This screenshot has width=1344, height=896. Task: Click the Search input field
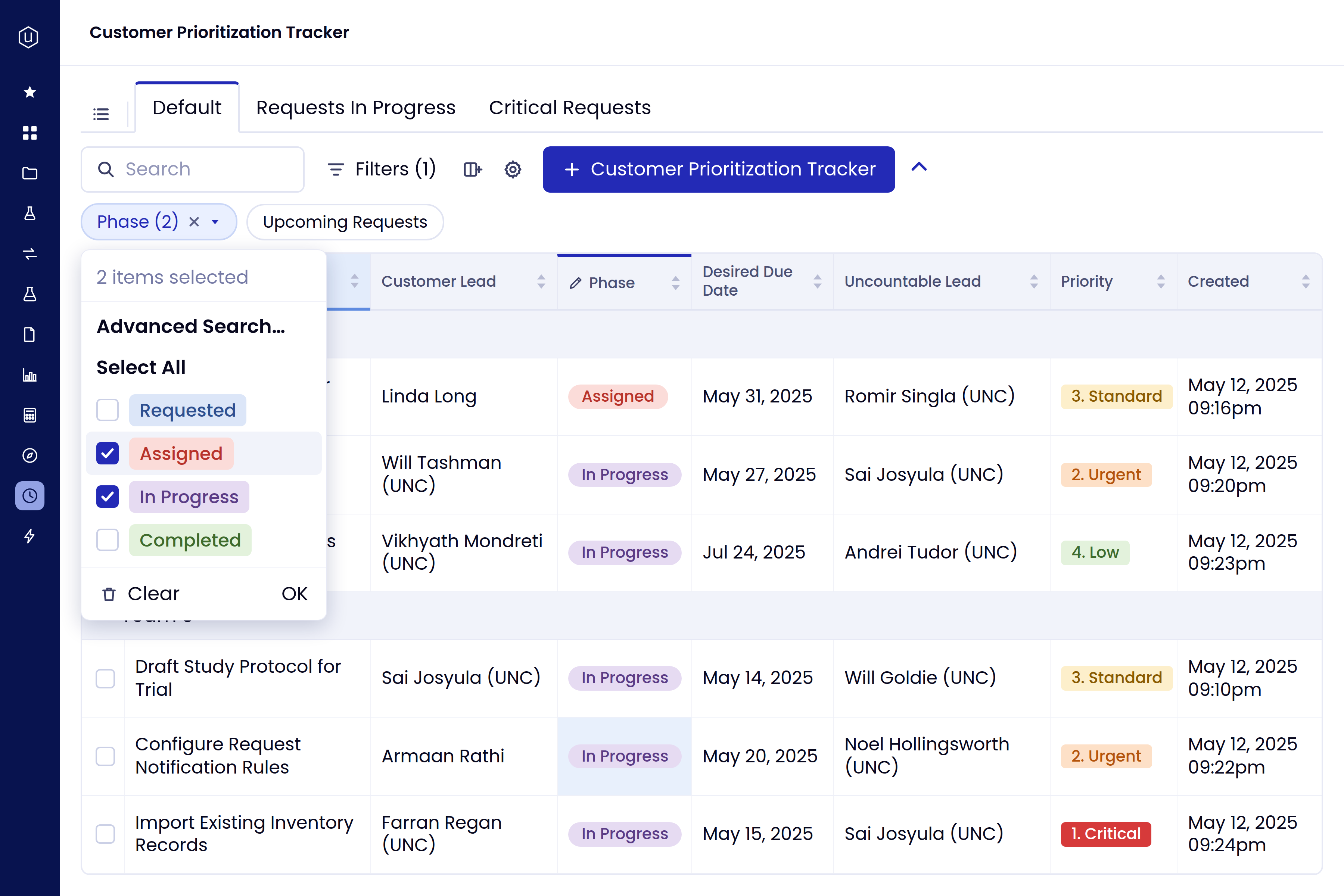click(x=193, y=169)
